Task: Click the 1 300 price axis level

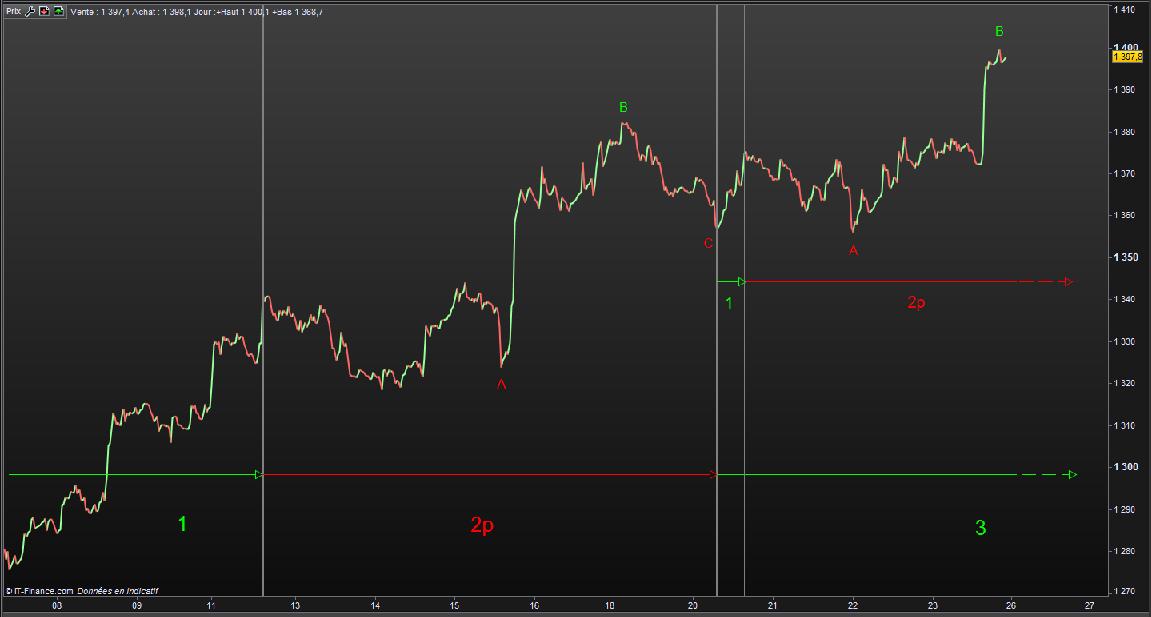Action: click(1127, 467)
